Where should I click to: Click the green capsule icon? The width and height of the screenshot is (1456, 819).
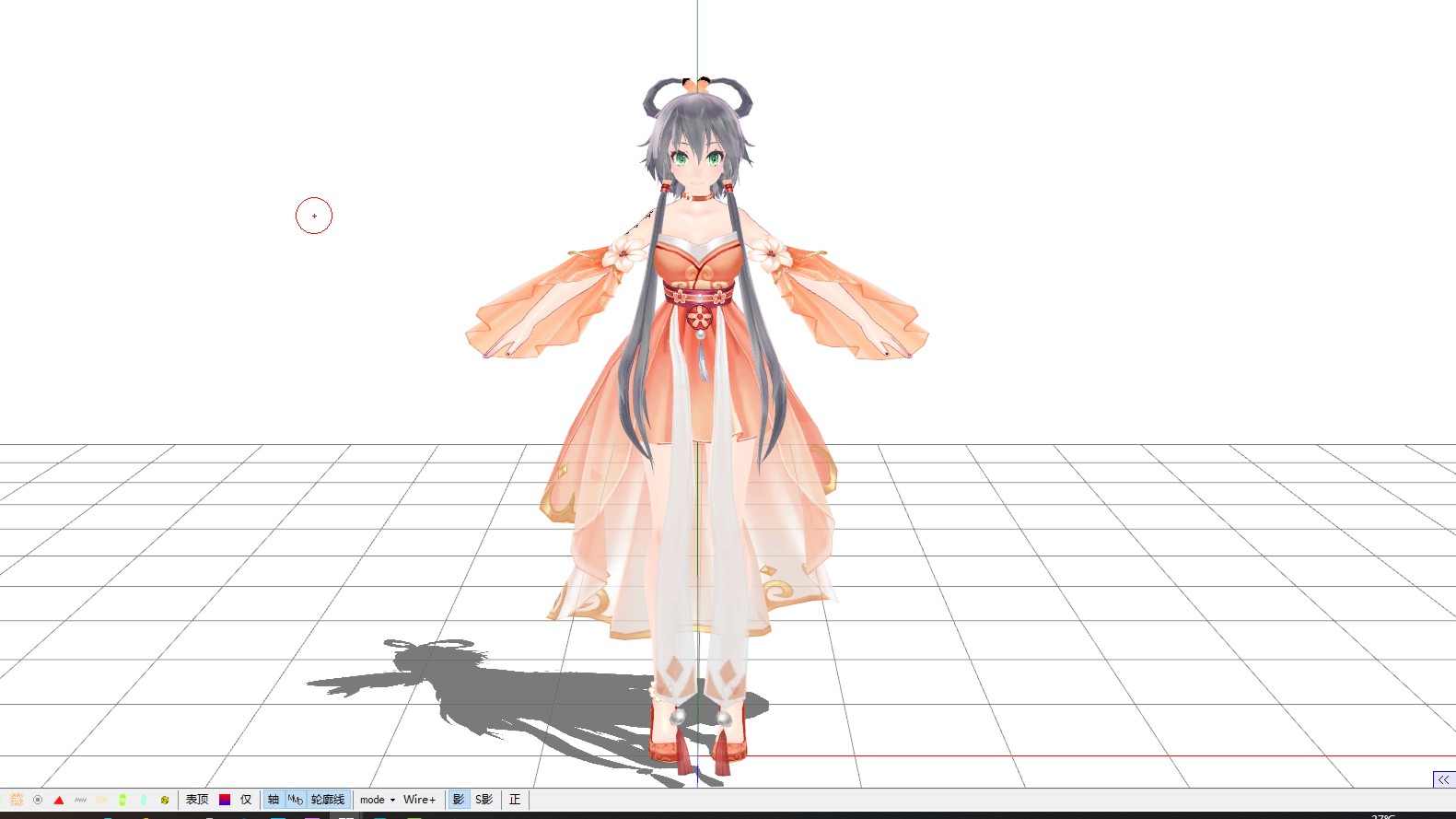pos(122,800)
